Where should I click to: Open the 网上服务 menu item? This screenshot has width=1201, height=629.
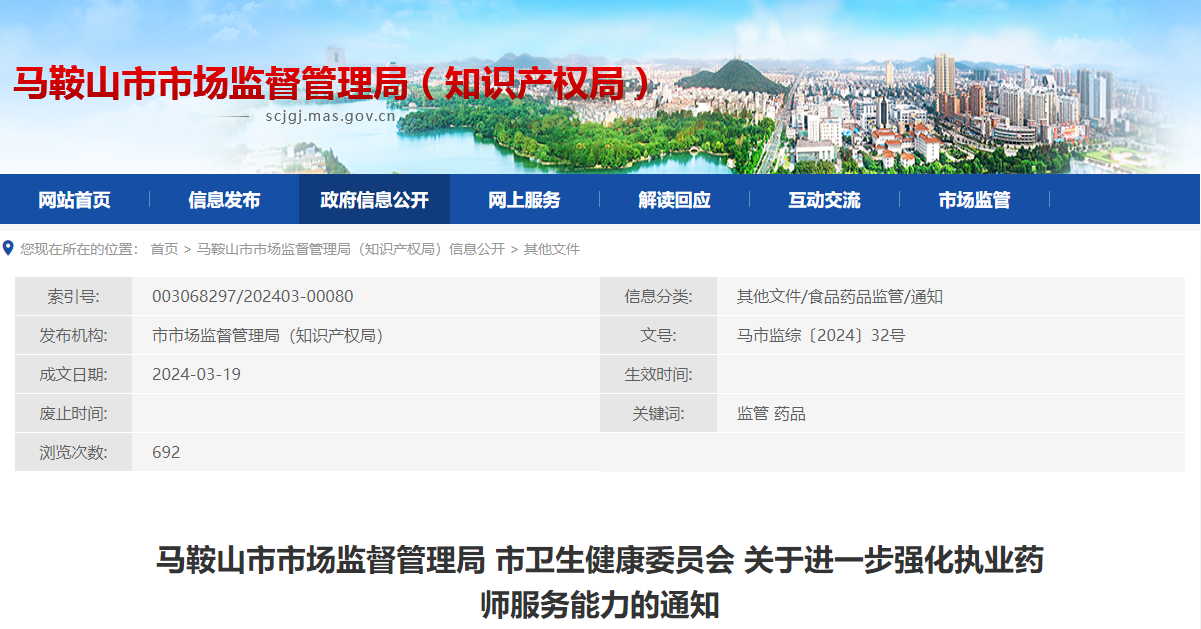tap(524, 200)
